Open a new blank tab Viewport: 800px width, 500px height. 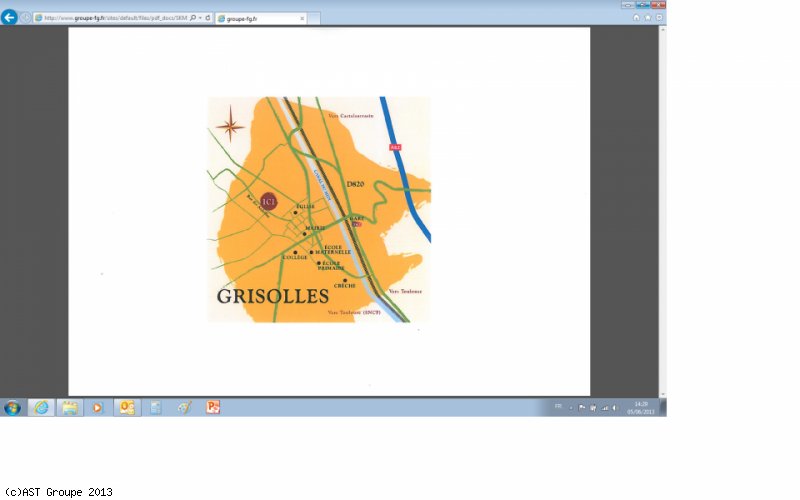(314, 18)
